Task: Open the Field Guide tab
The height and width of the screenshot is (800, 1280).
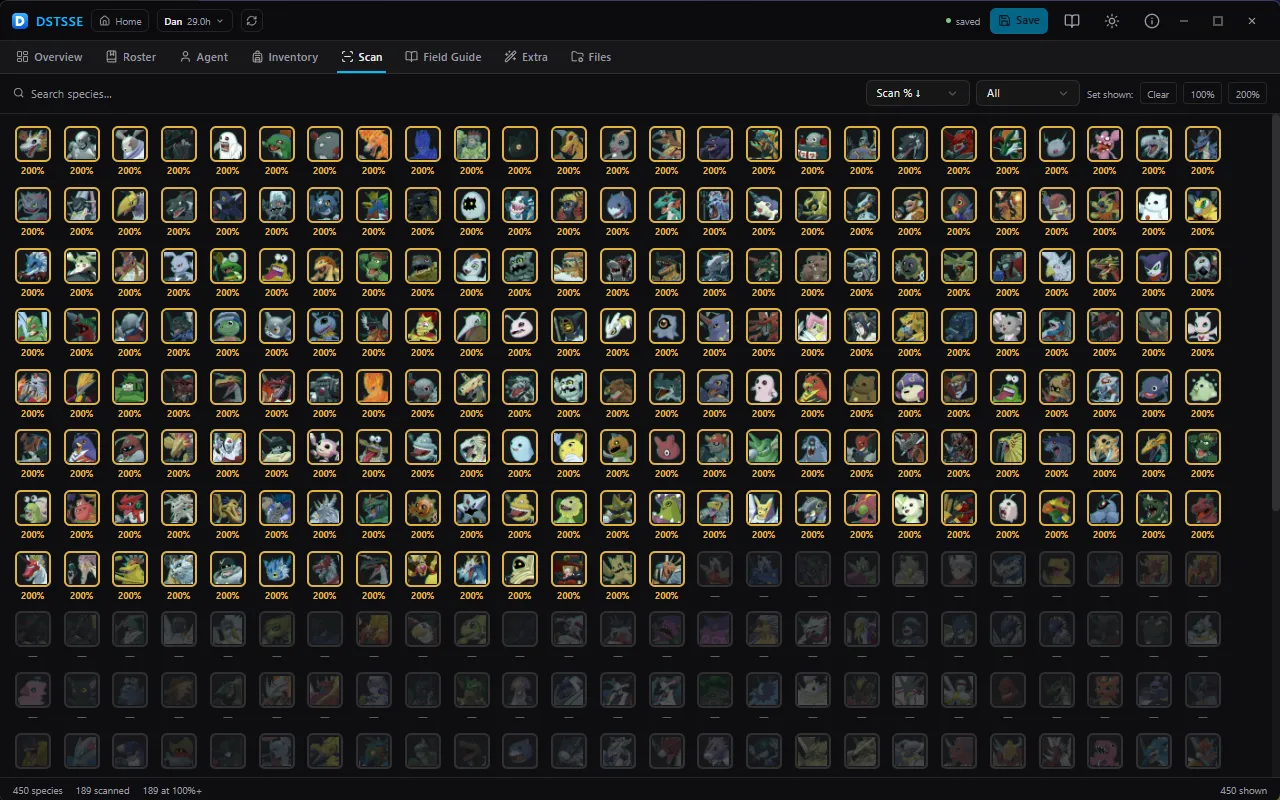Action: (443, 57)
